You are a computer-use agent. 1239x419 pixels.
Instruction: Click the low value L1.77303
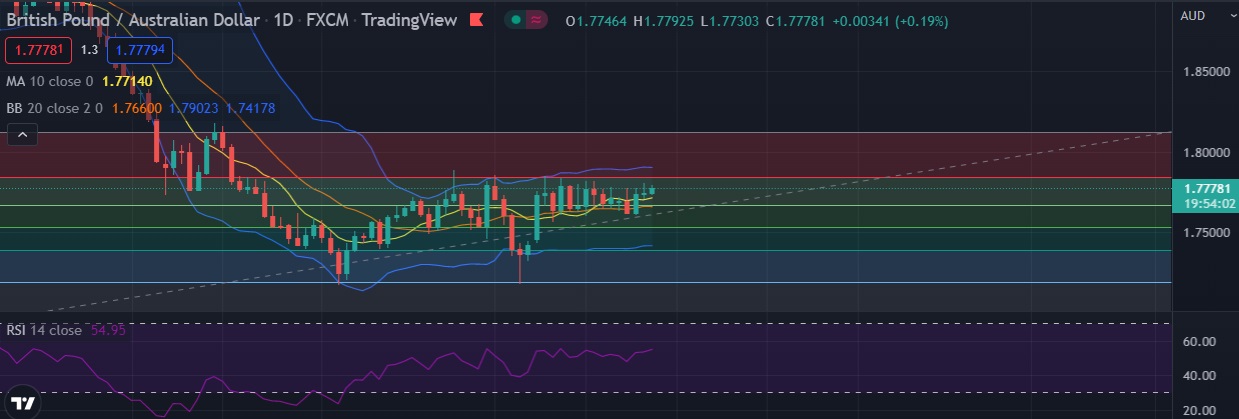(x=733, y=21)
